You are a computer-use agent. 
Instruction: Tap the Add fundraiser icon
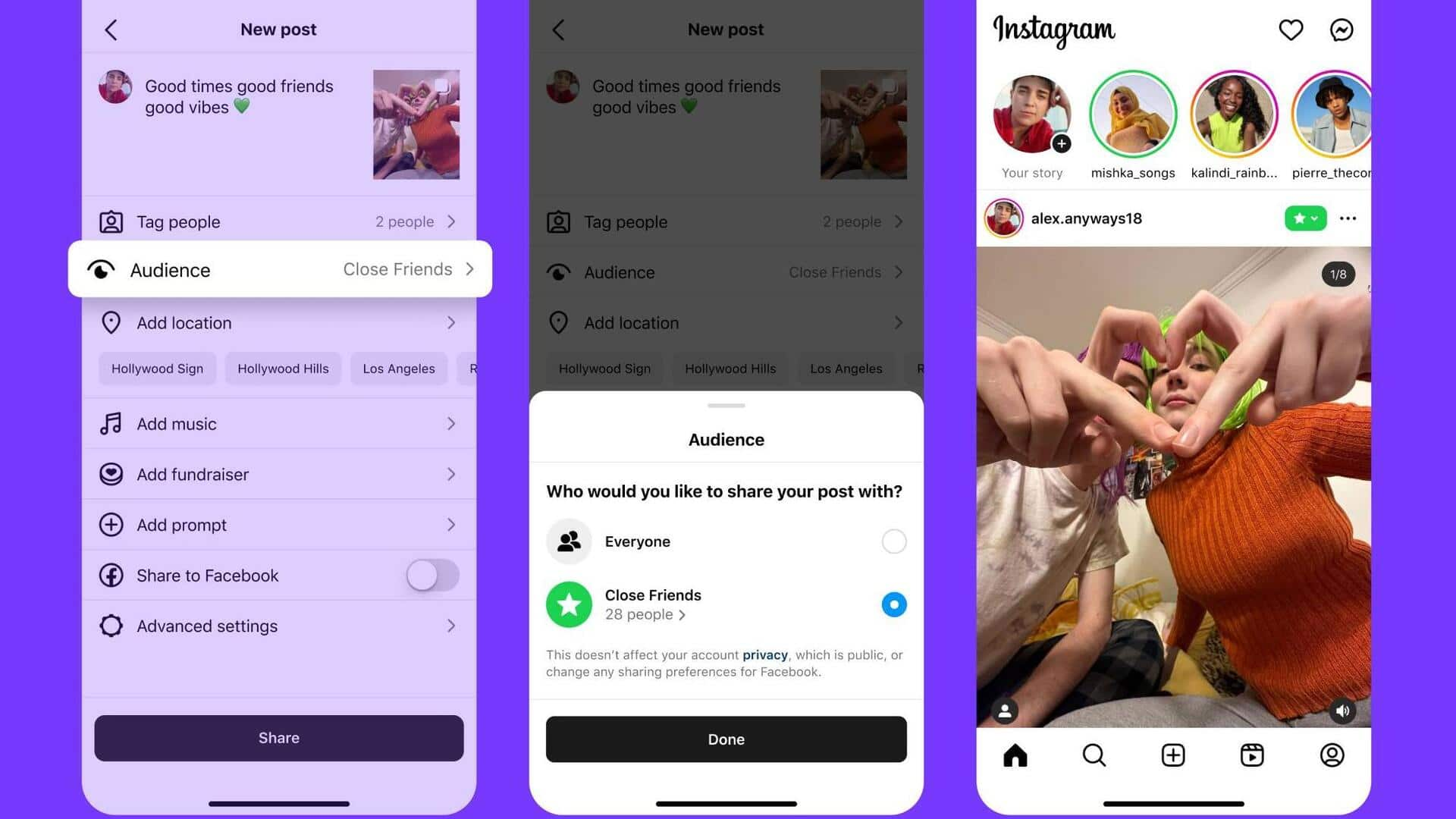pyautogui.click(x=110, y=474)
